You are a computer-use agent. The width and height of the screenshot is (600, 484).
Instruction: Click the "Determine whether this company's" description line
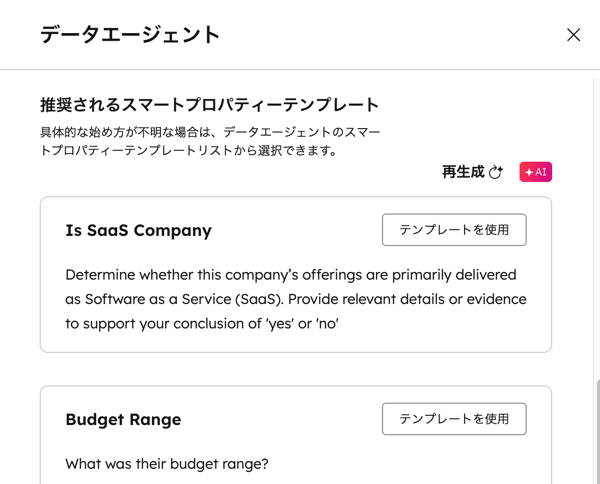click(x=290, y=275)
